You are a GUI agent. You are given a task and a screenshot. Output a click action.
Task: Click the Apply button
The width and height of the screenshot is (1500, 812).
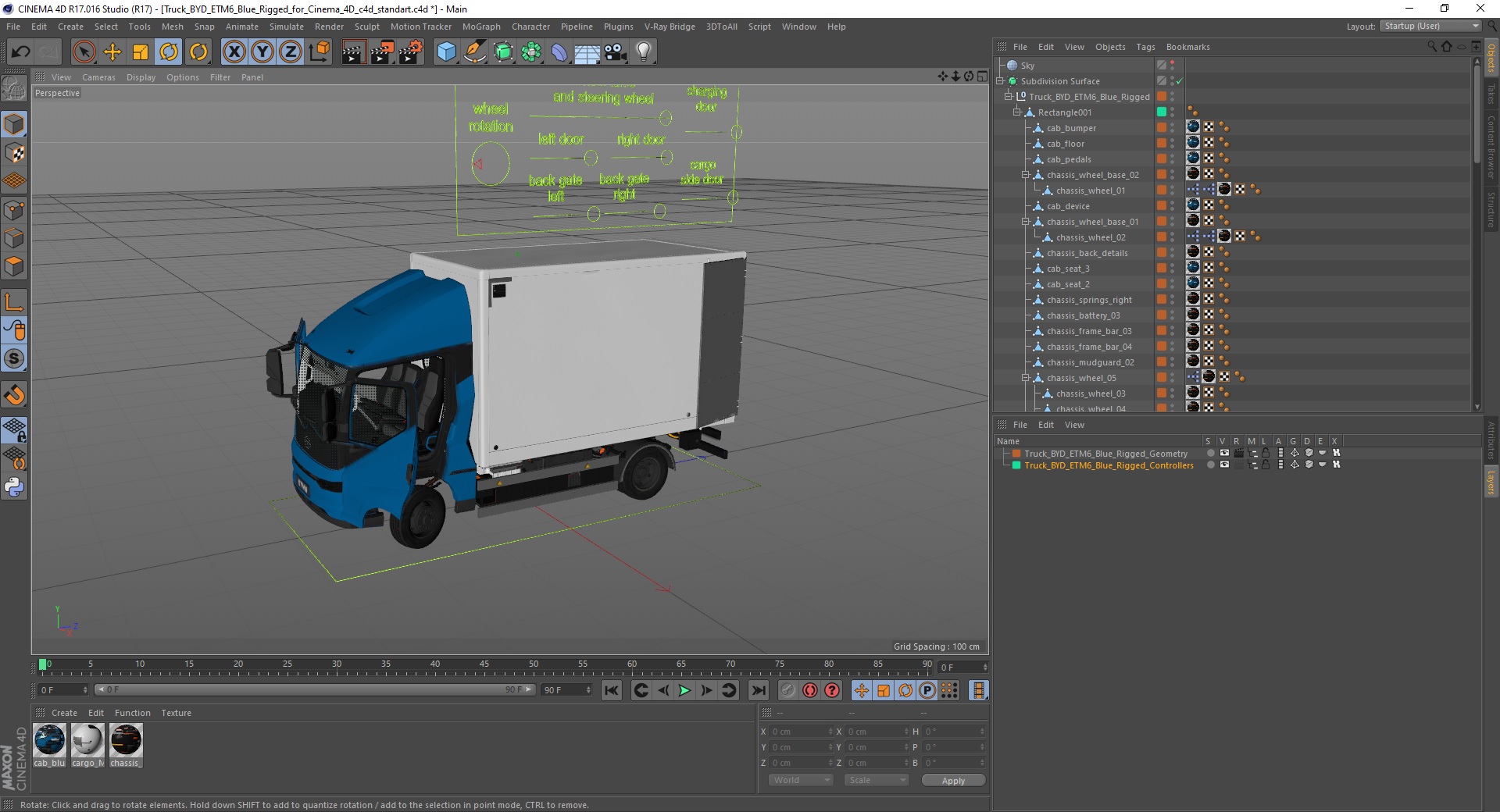953,781
